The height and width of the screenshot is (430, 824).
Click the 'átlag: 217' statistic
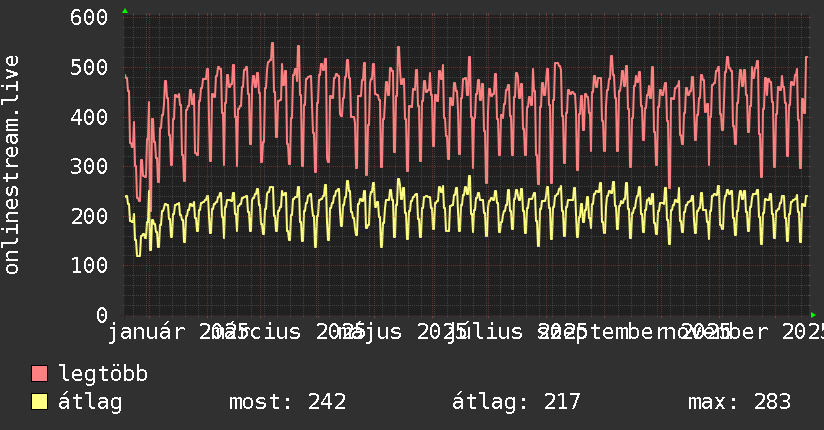tap(516, 402)
